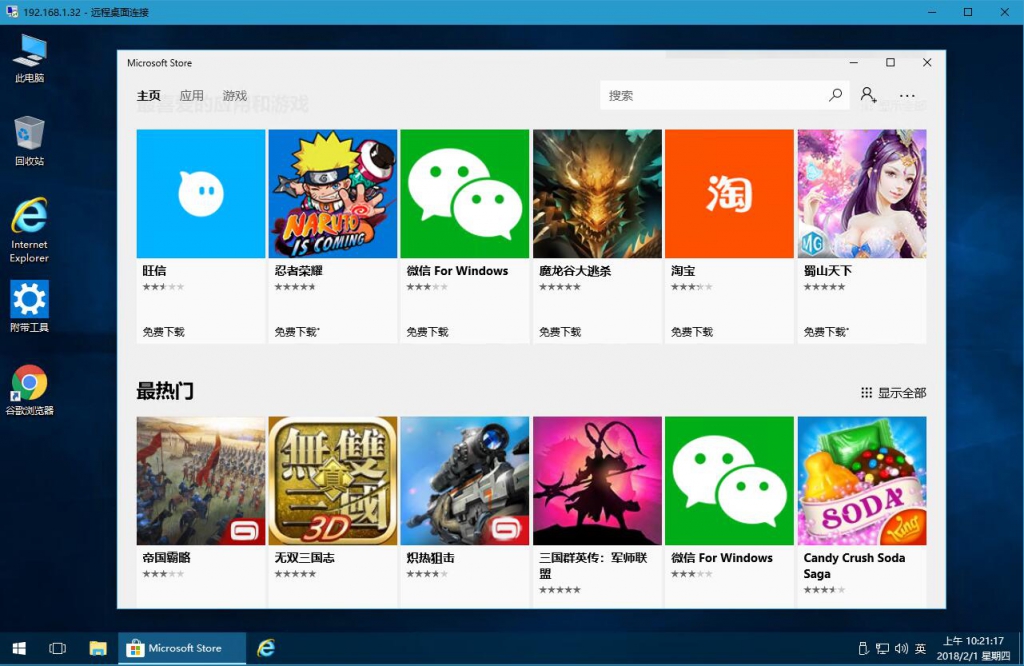Click the network tray icon

882,648
